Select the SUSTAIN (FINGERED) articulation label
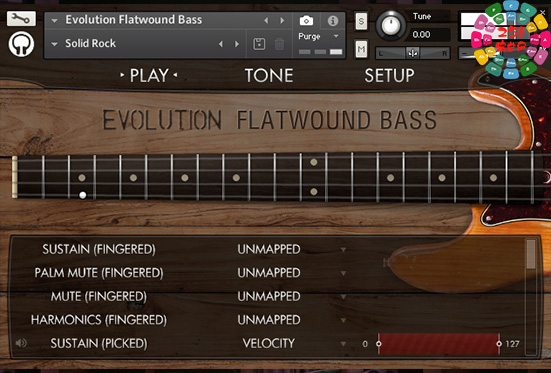Screen dimensions: 551x373 click(99, 249)
